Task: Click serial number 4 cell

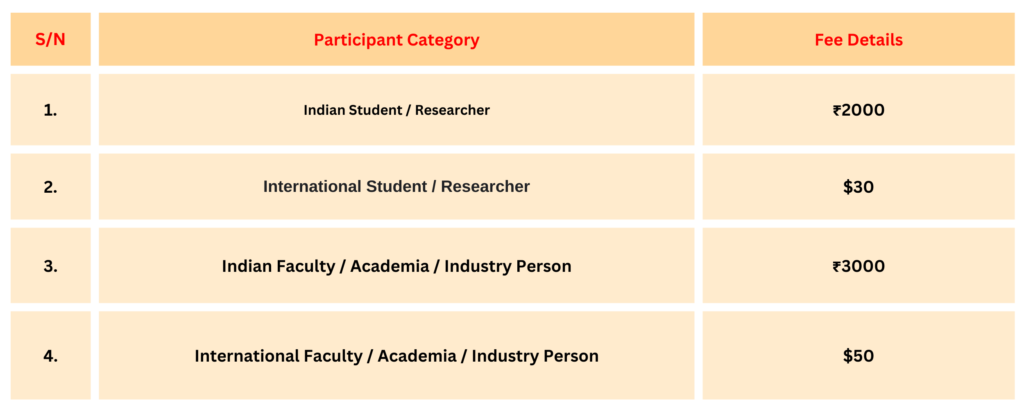Action: (50, 355)
